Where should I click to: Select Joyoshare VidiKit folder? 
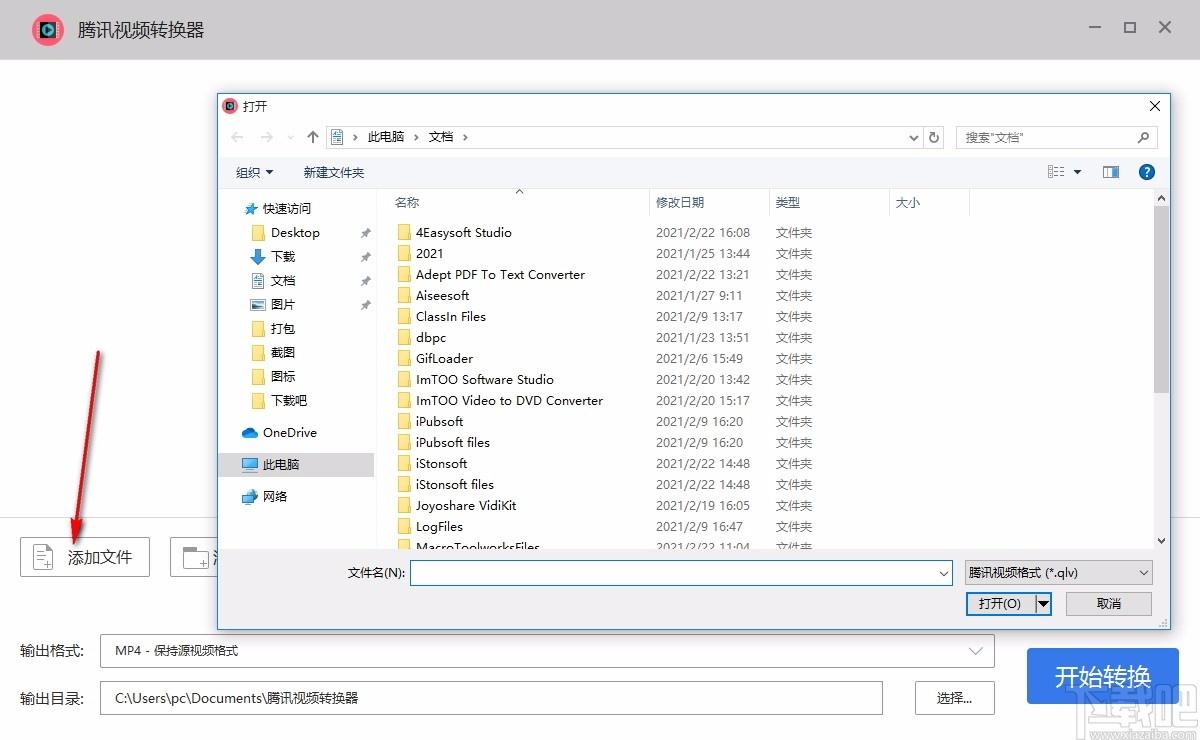[466, 505]
